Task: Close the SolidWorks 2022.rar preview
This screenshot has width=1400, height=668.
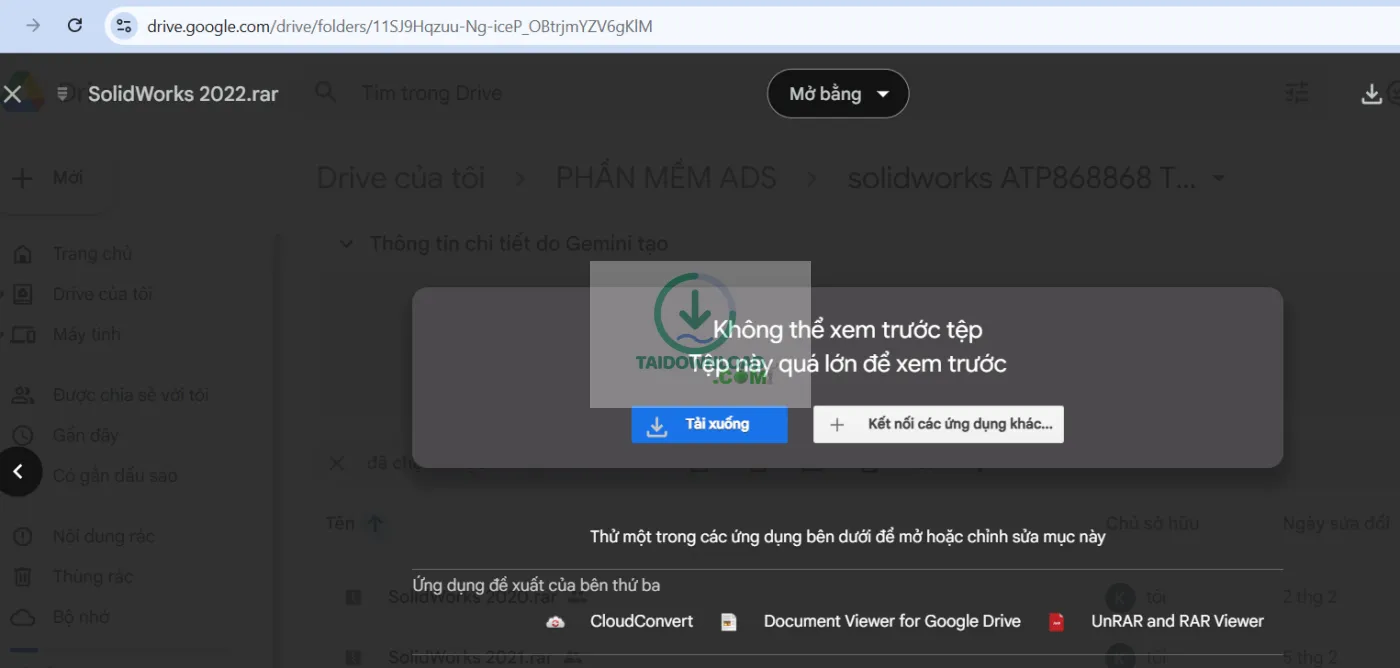Action: 13,94
